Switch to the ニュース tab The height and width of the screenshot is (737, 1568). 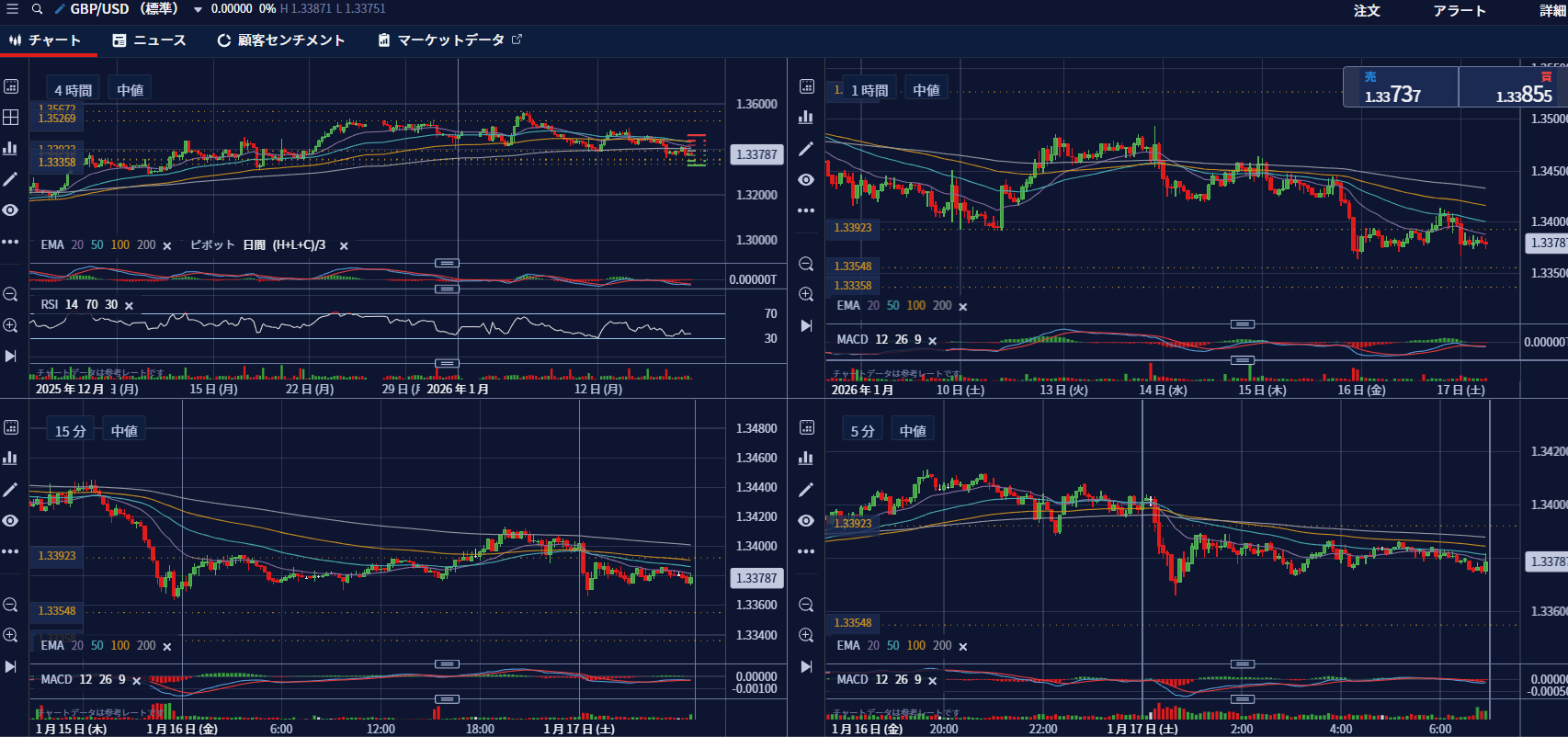[149, 40]
